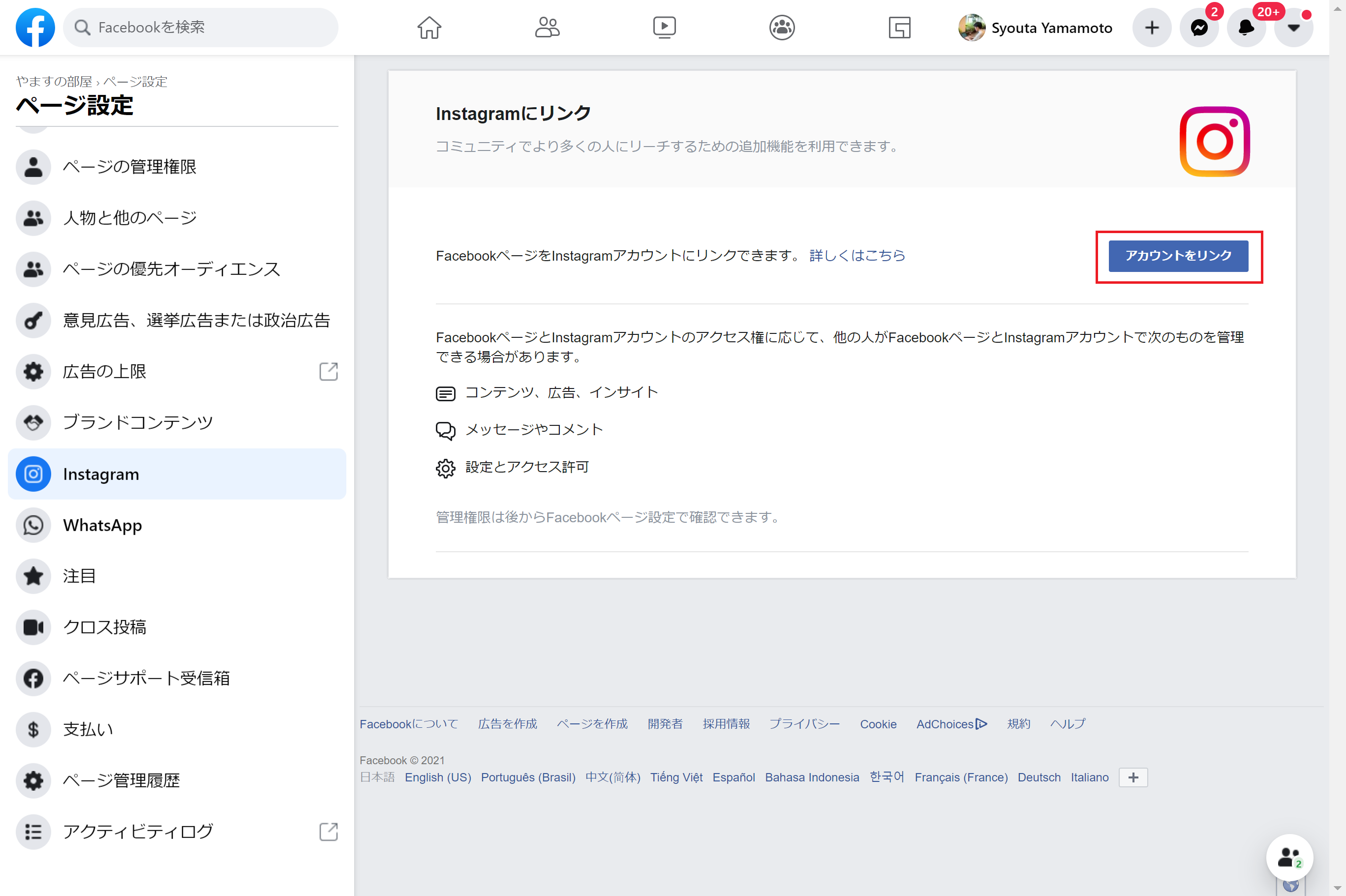Open ページを作成 footer link
This screenshot has width=1346, height=896.
[x=592, y=724]
